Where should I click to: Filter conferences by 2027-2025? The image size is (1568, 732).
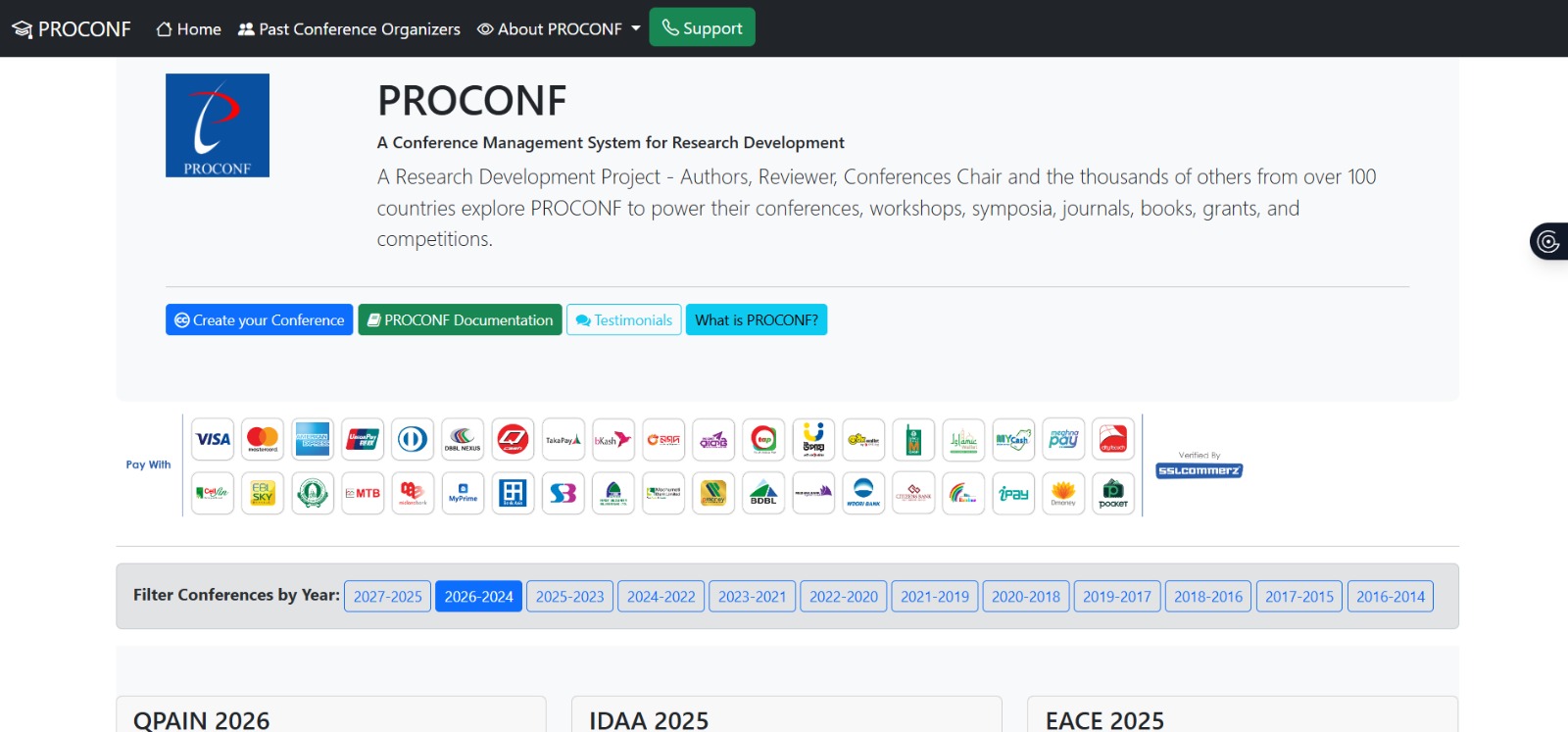click(x=388, y=596)
